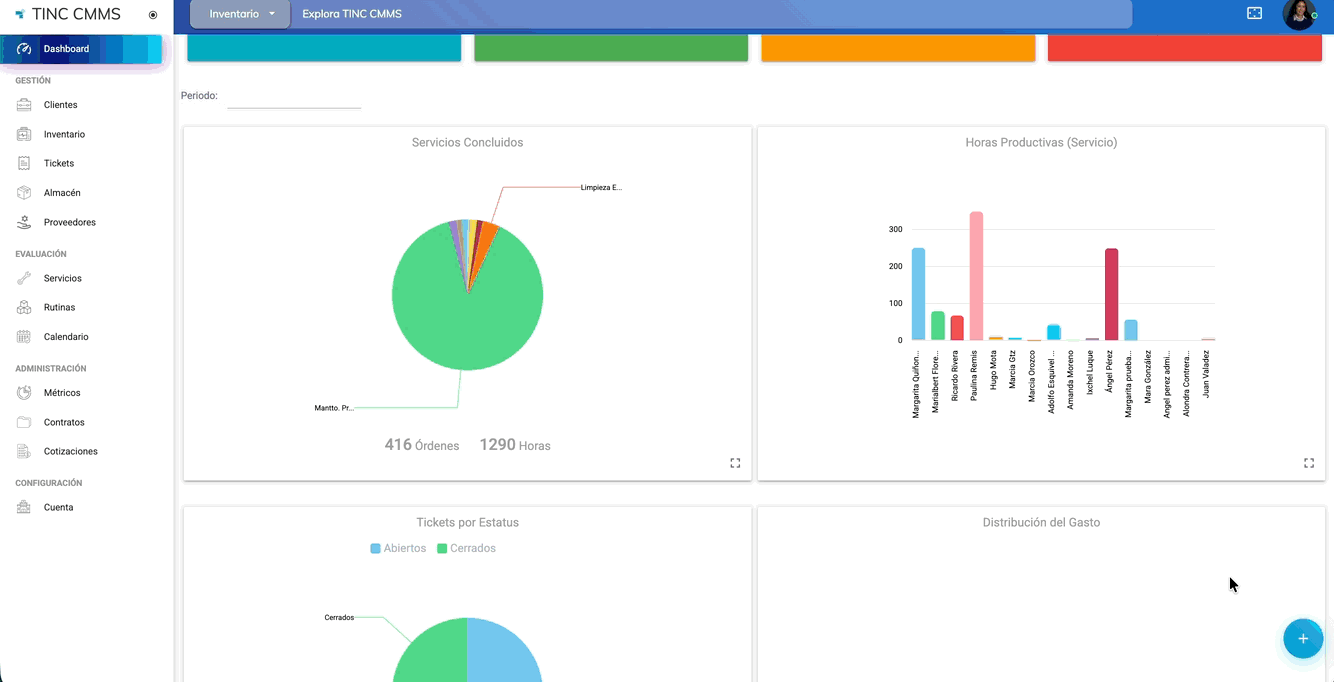
Task: Click the Inventario sidebar icon
Action: click(x=24, y=134)
